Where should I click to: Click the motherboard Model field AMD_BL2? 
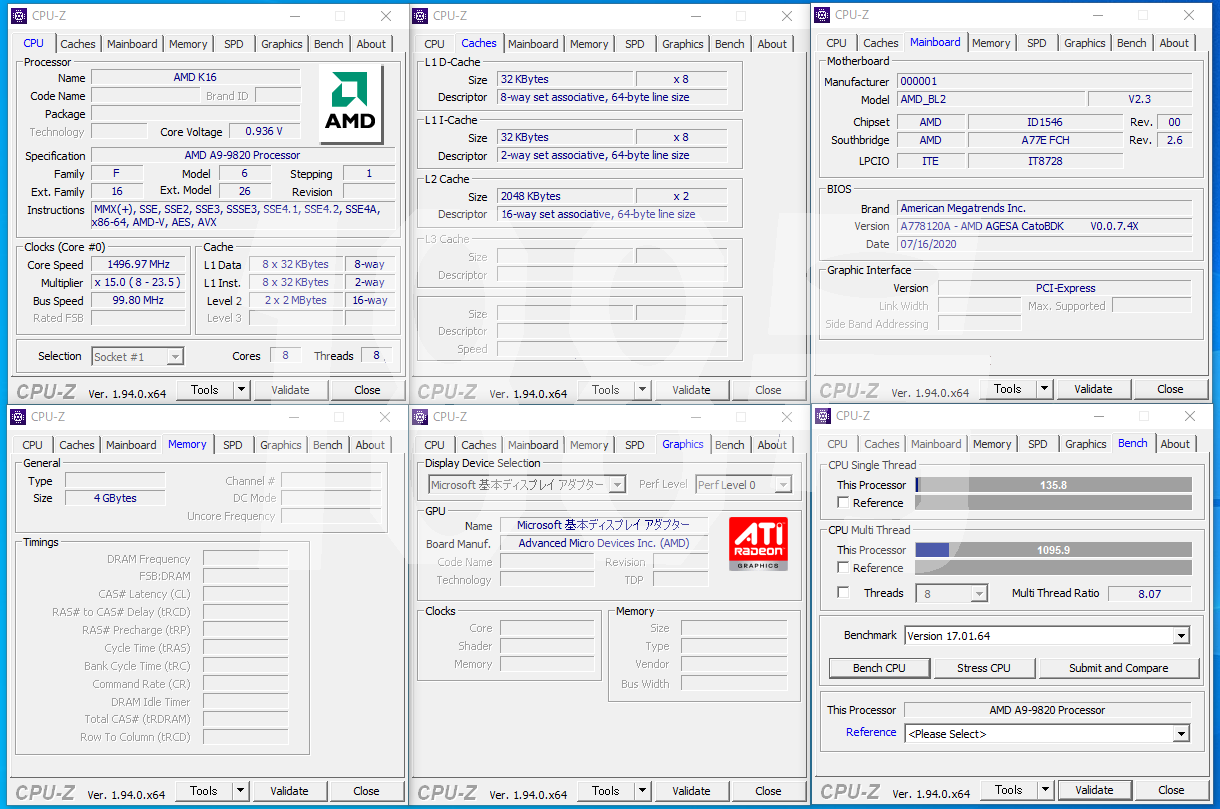[990, 99]
